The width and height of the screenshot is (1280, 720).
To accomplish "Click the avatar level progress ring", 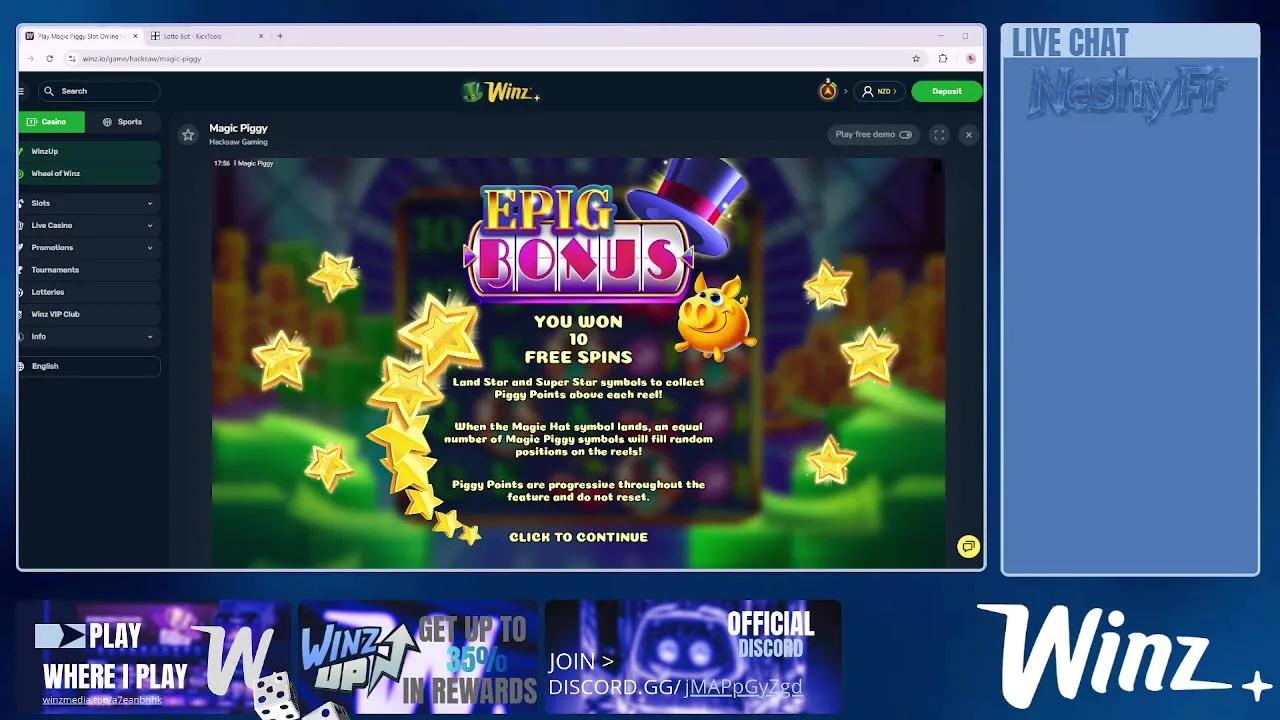I will (x=827, y=90).
